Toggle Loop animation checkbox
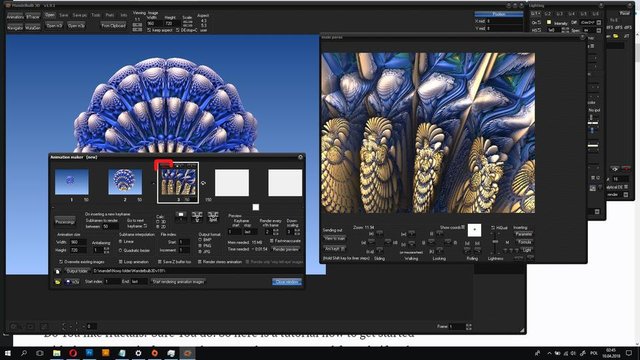 tap(120, 262)
